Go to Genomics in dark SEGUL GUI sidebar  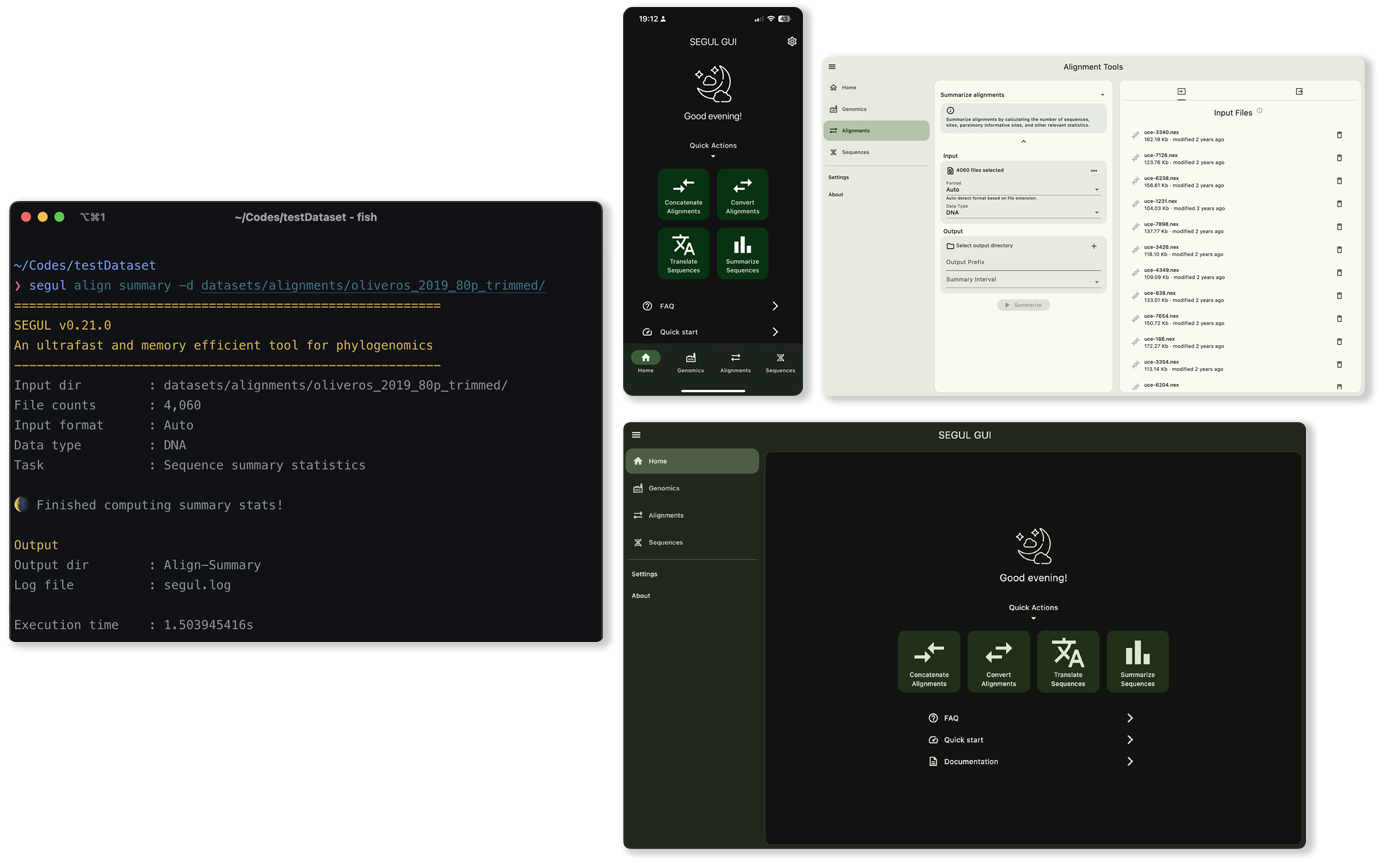pos(692,488)
